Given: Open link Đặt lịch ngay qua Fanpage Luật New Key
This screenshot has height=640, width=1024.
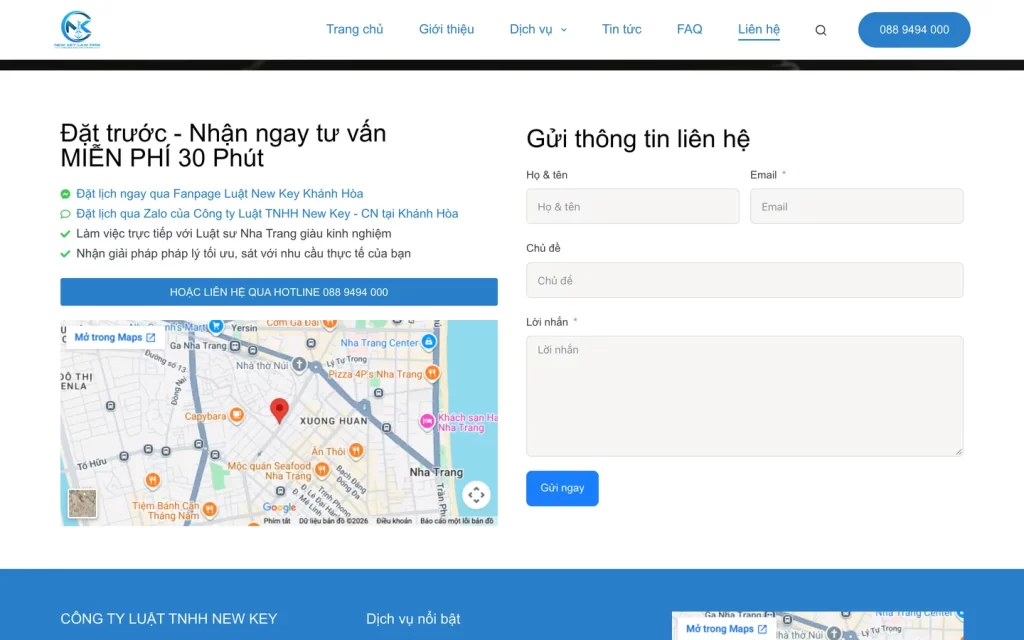Looking at the screenshot, I should click(219, 193).
